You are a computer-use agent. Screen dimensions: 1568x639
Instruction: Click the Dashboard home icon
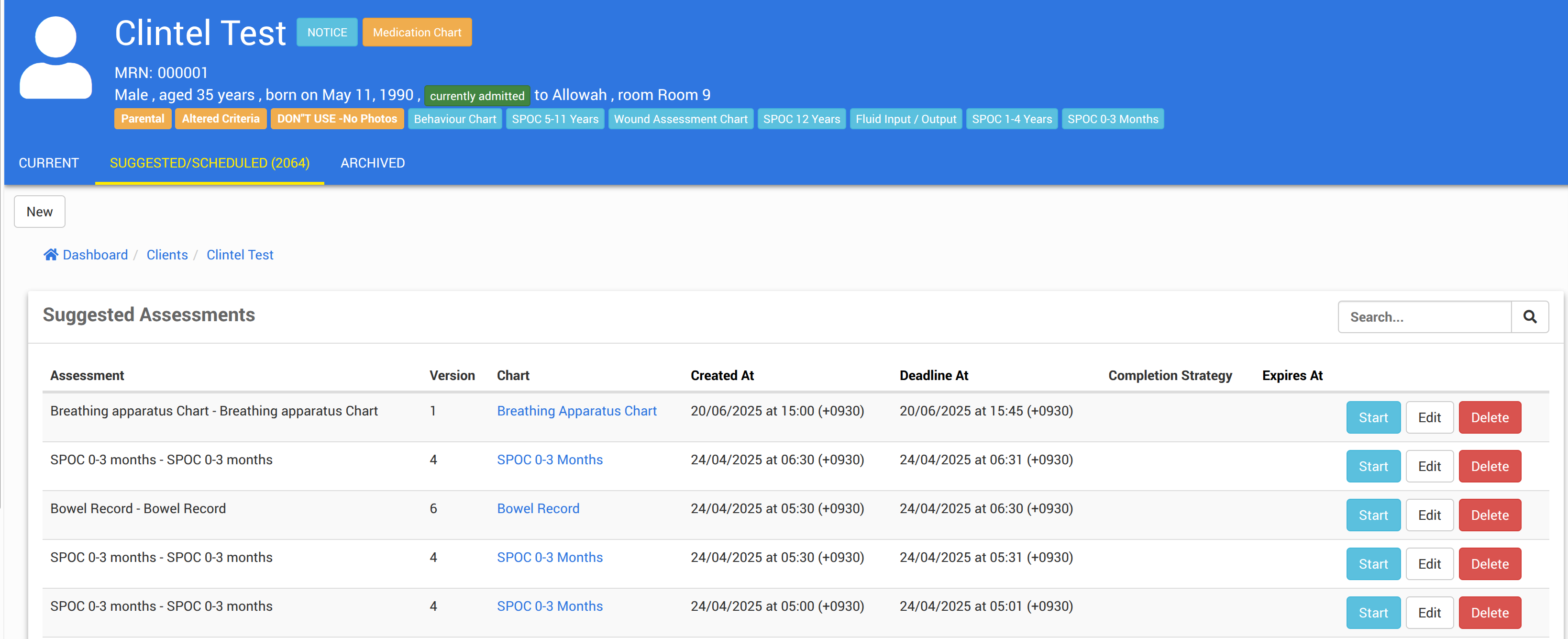[51, 255]
